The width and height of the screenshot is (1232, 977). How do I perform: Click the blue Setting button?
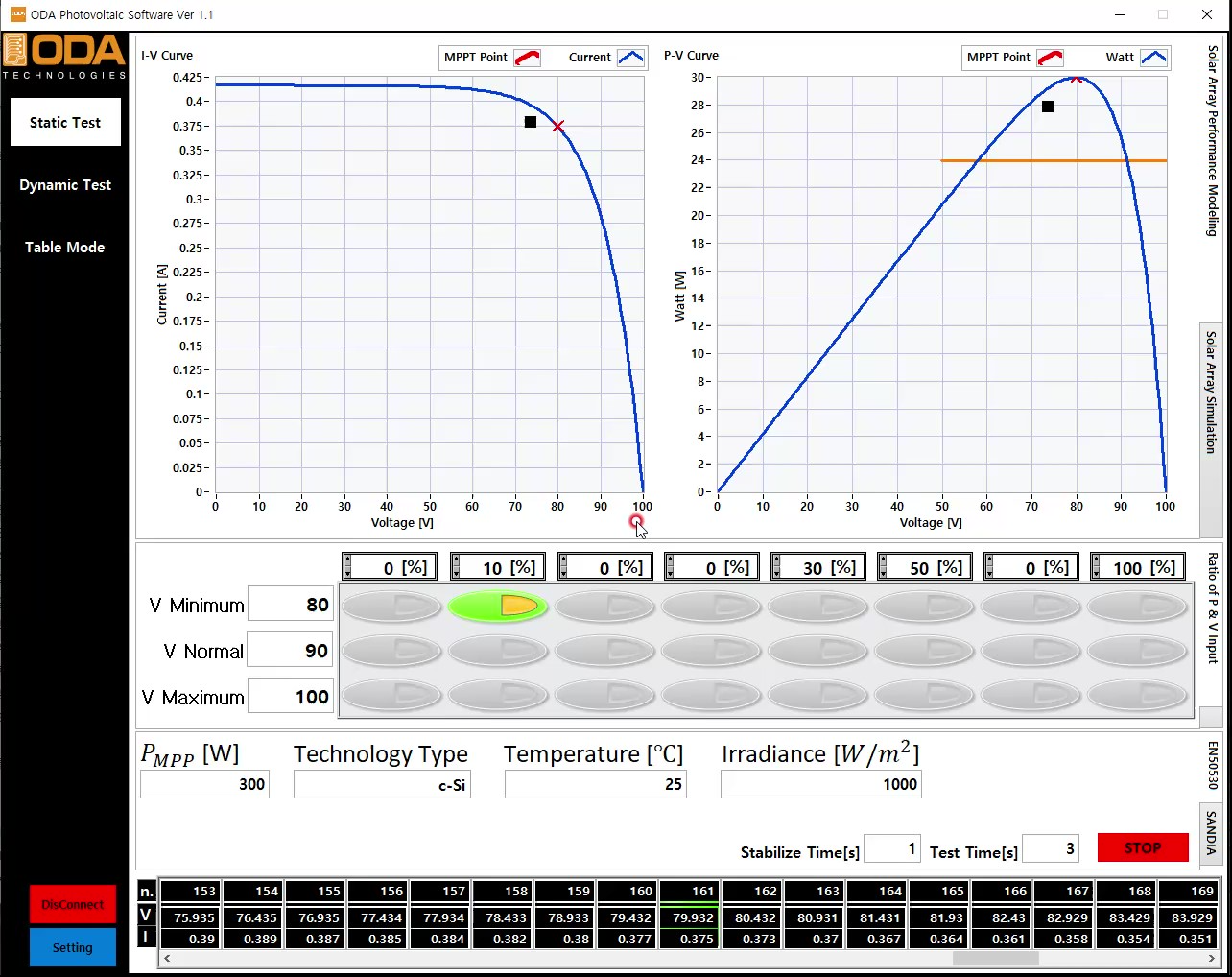point(73,947)
